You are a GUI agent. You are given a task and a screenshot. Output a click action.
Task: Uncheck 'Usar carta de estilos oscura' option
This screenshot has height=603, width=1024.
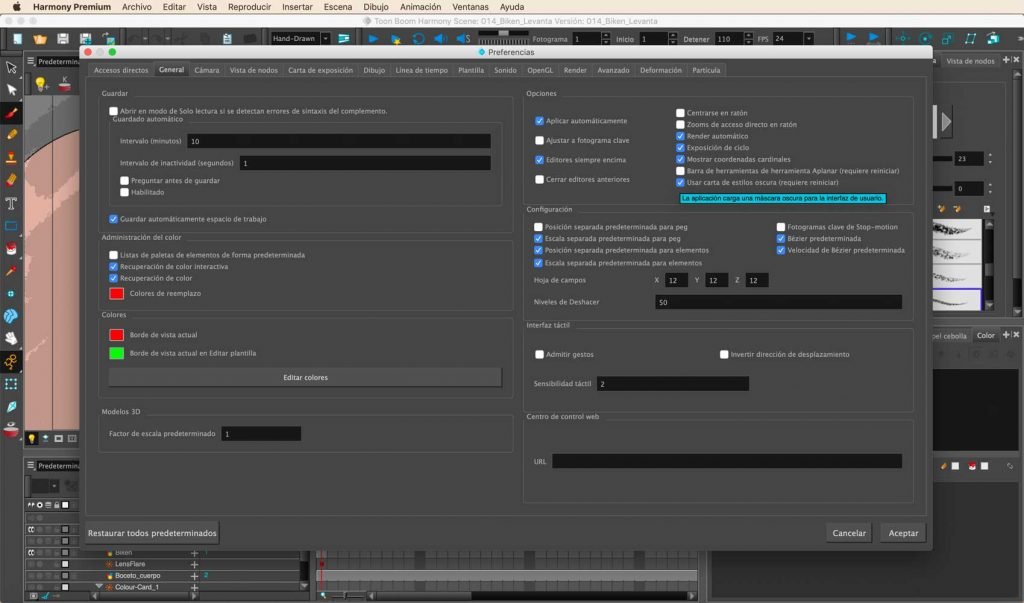tap(680, 182)
